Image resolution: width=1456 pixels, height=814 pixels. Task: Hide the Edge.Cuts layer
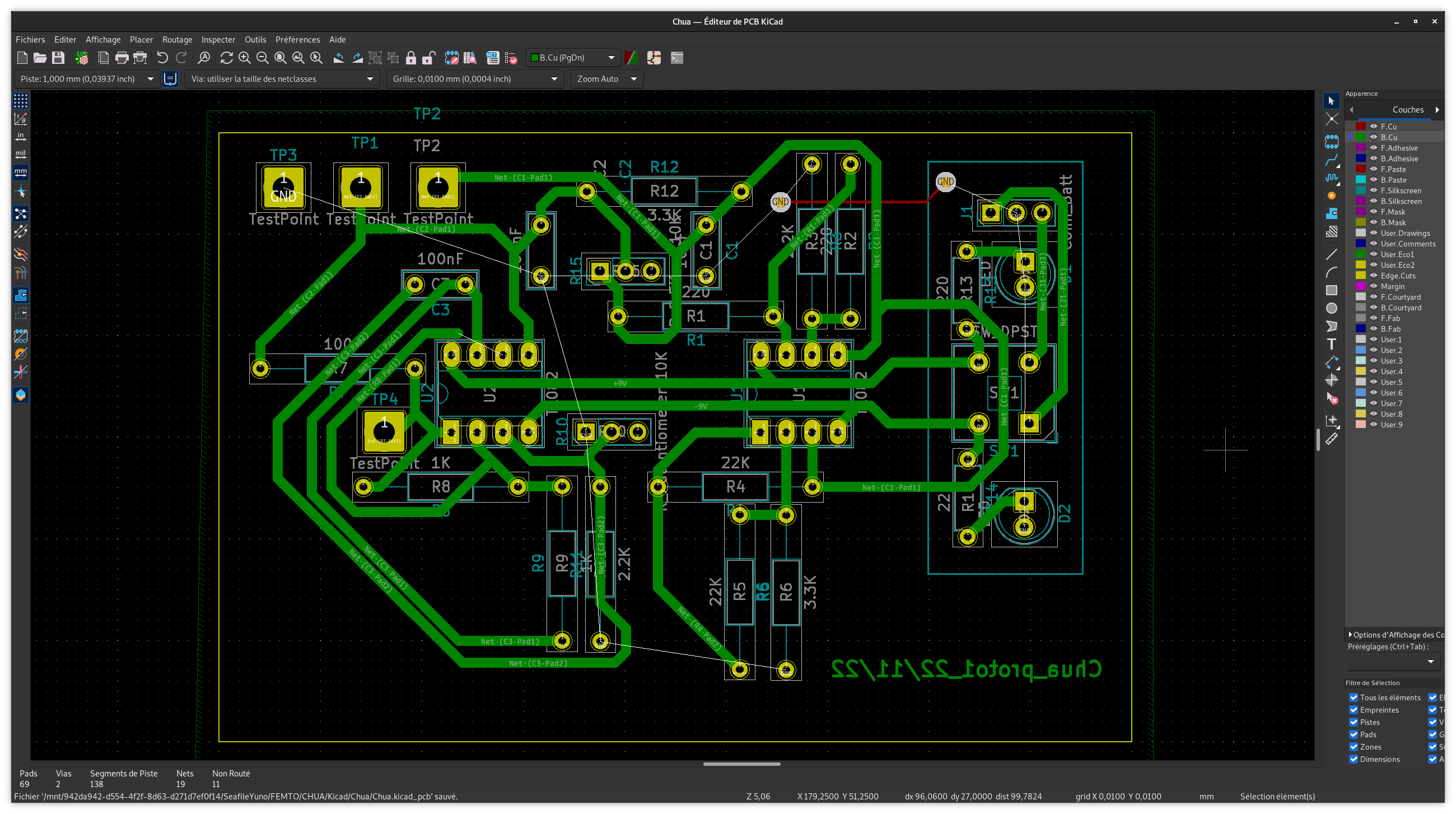click(x=1374, y=276)
